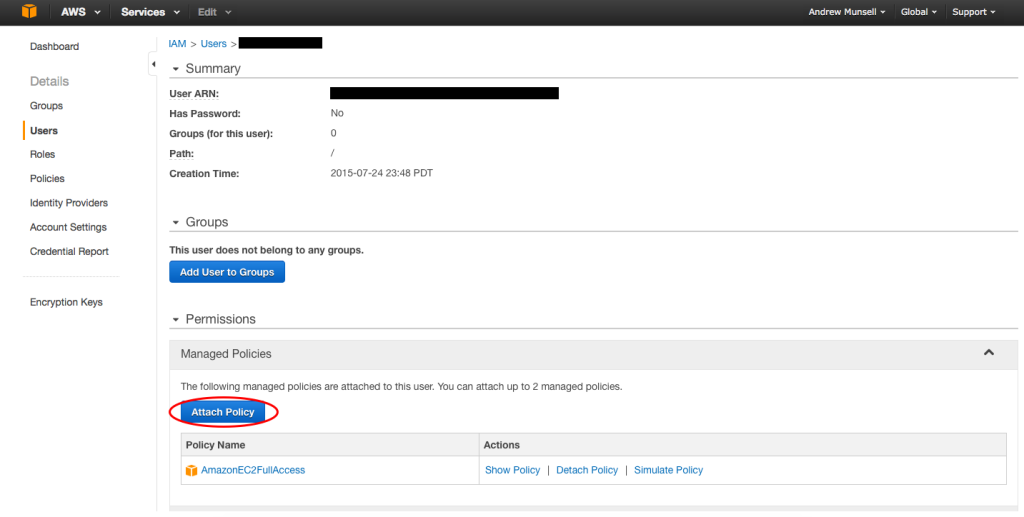1024x517 pixels.
Task: Go to Dashboard in the sidebar
Action: pyautogui.click(x=54, y=46)
